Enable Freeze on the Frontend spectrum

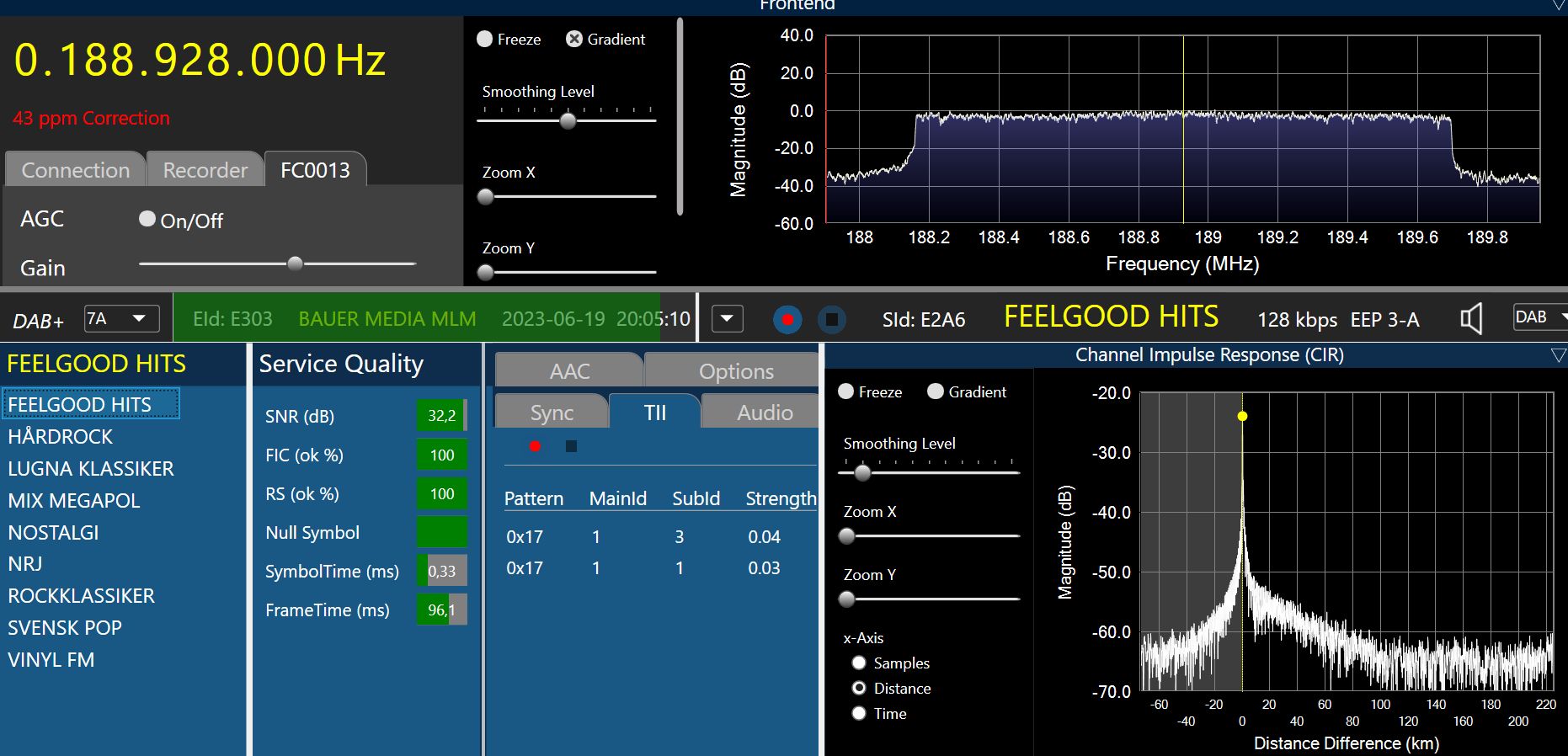point(485,39)
